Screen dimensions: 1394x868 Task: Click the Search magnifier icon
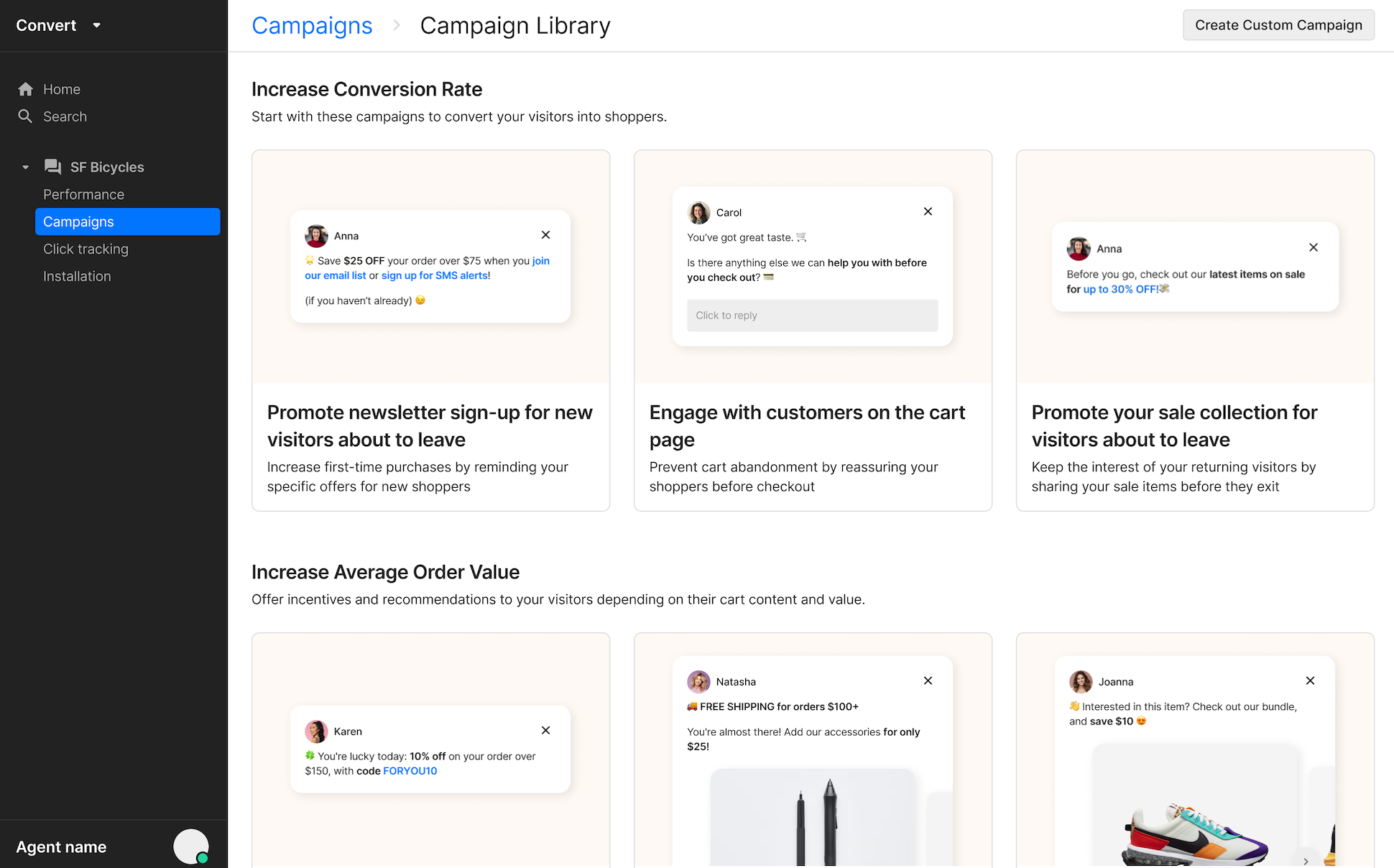click(26, 116)
